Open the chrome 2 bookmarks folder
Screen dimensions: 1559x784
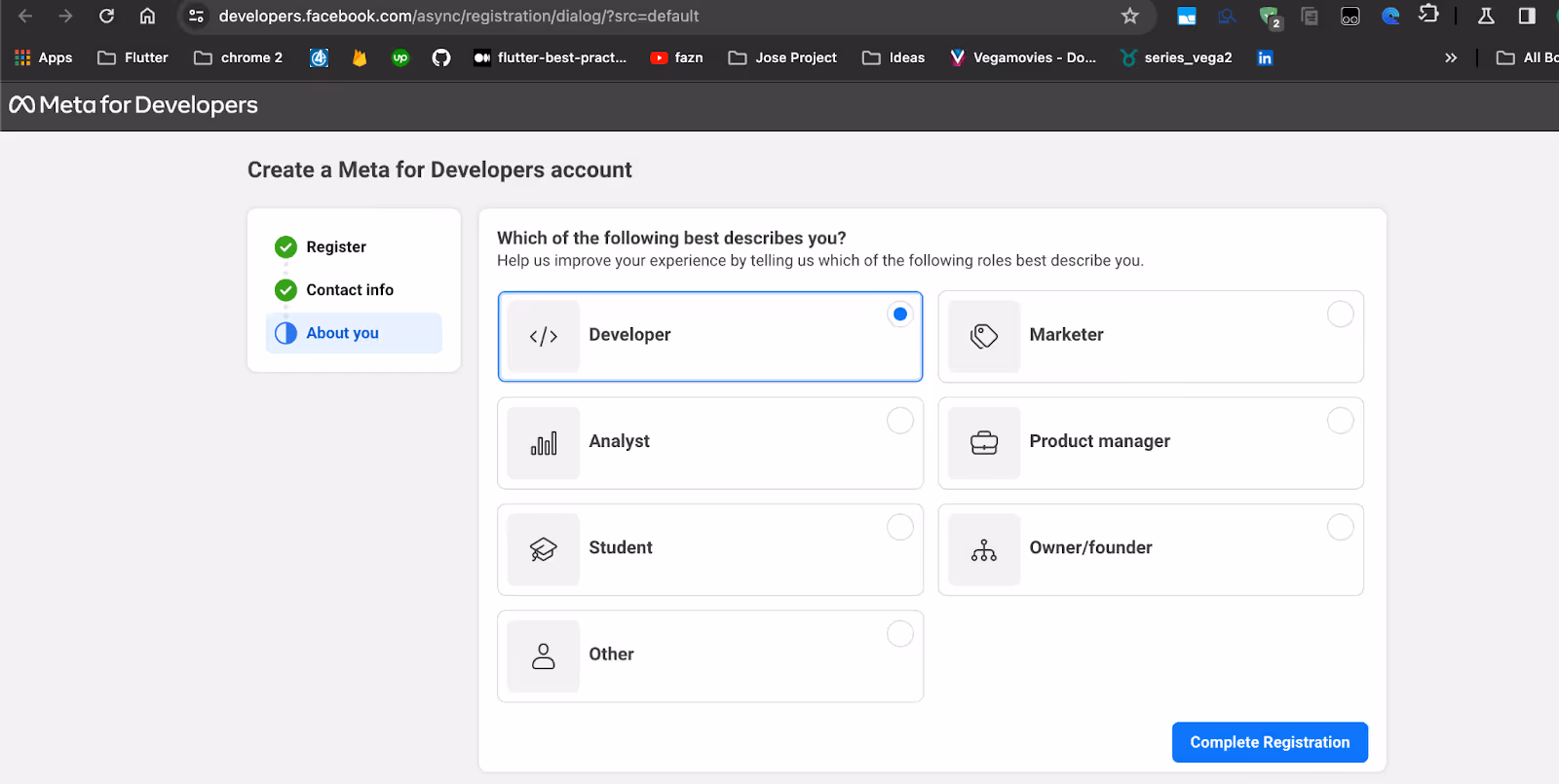239,57
